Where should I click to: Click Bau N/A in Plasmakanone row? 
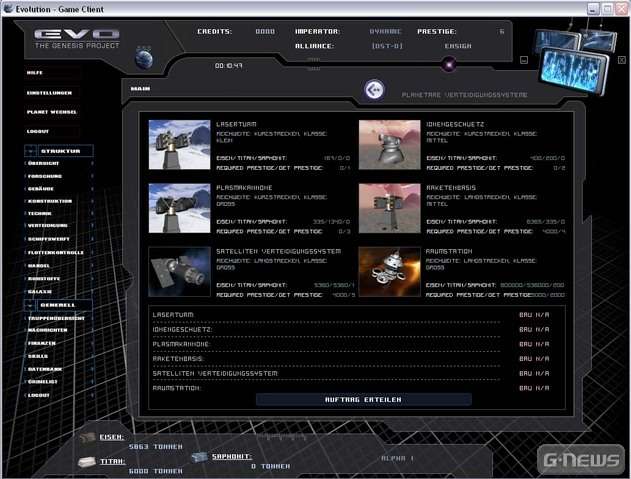point(534,344)
